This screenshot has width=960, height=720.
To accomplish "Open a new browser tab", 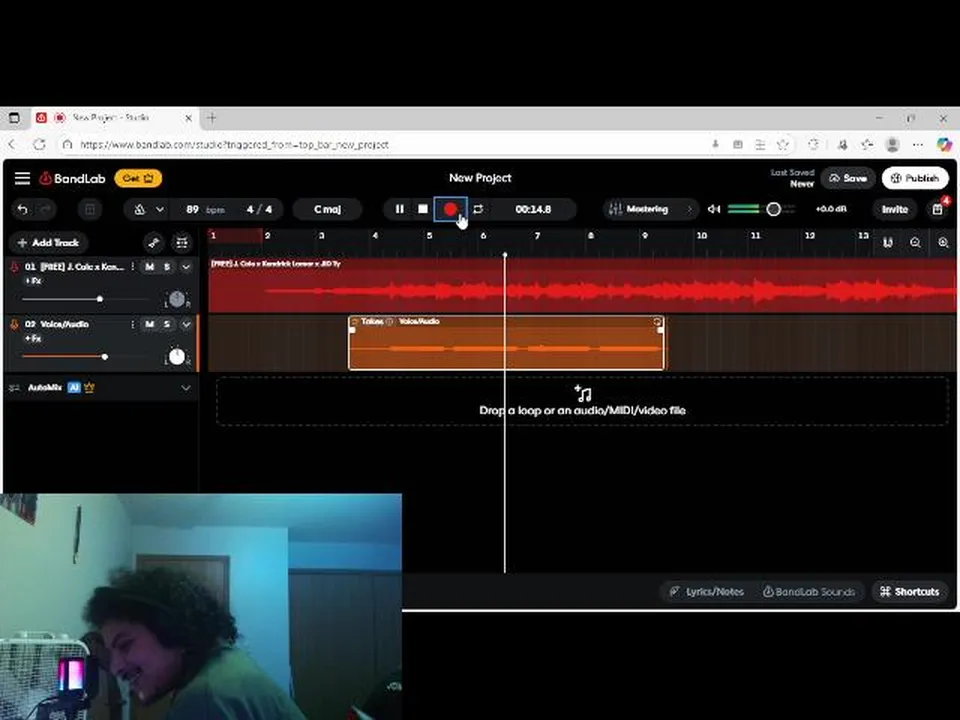I will pyautogui.click(x=211, y=118).
